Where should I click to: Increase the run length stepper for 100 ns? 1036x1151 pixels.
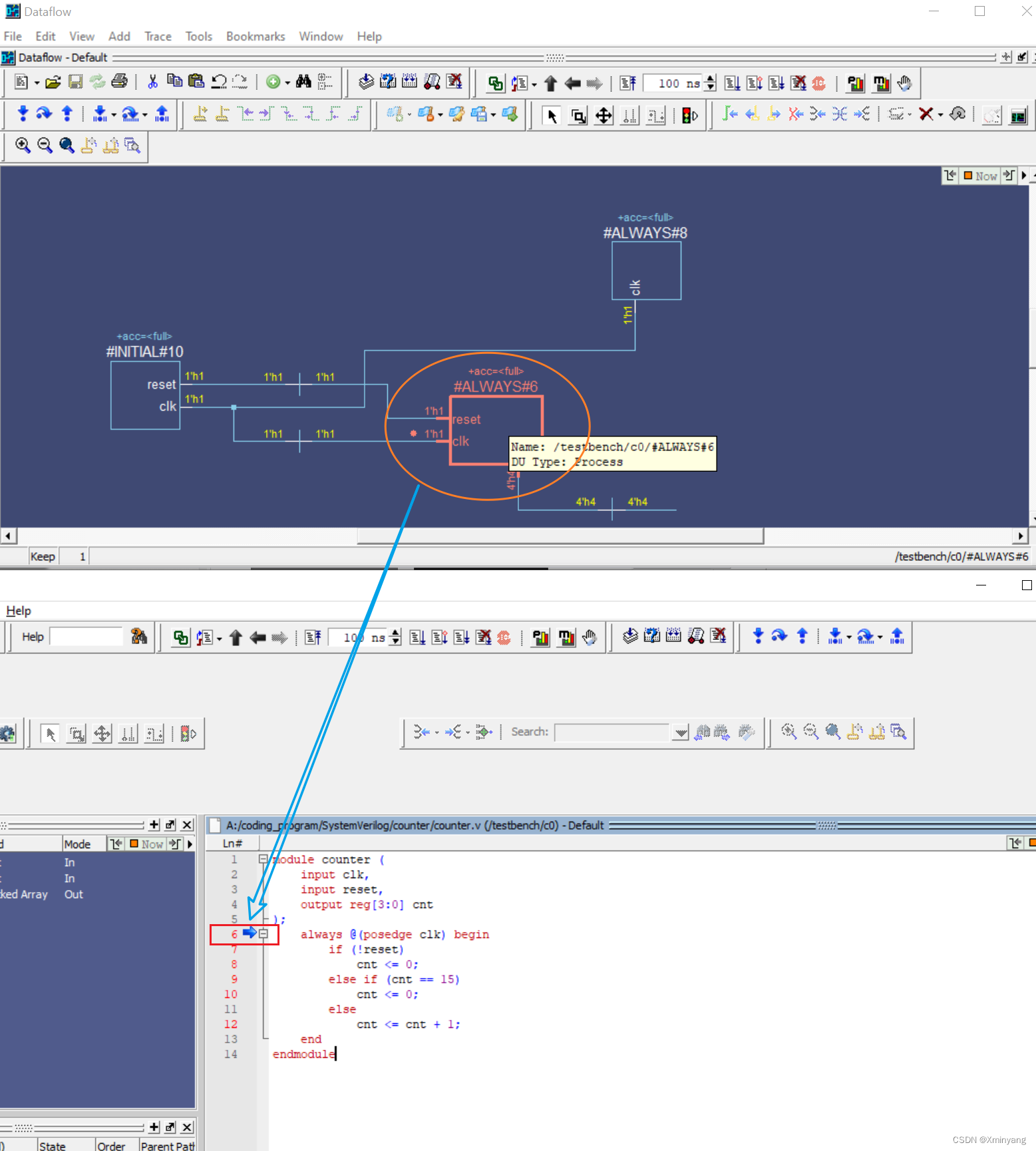[x=711, y=79]
